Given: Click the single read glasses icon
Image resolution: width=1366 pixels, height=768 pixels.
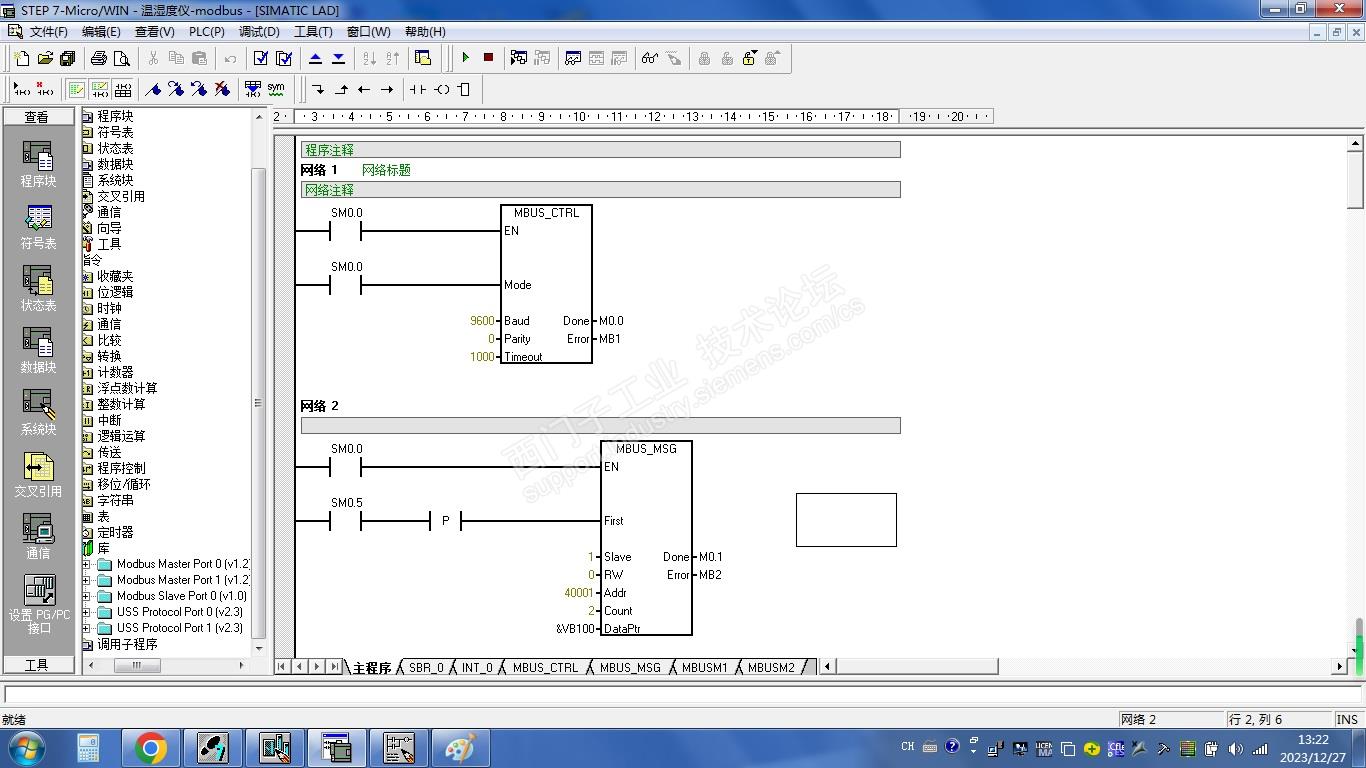Looking at the screenshot, I should coord(650,58).
